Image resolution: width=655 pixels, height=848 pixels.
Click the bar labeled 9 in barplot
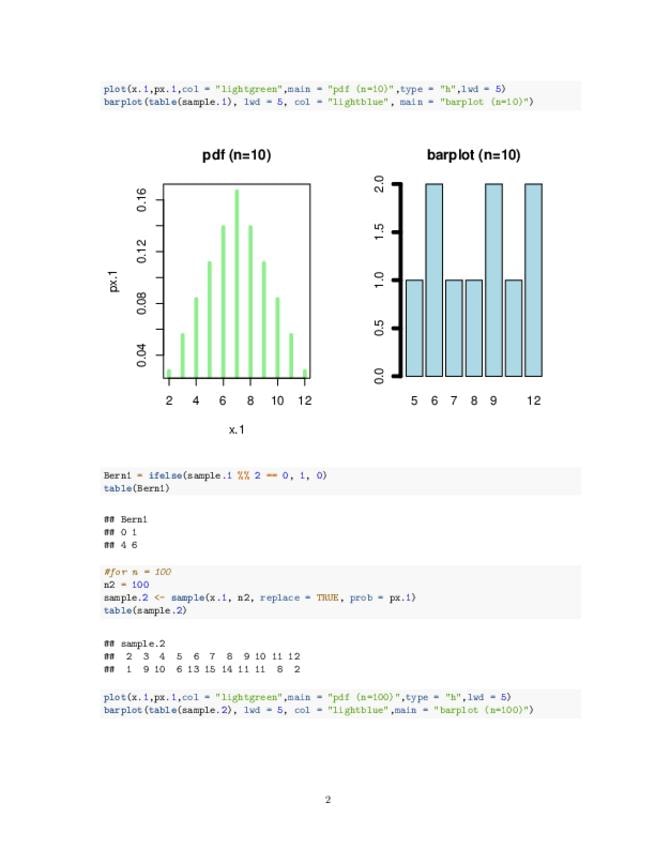pos(494,280)
